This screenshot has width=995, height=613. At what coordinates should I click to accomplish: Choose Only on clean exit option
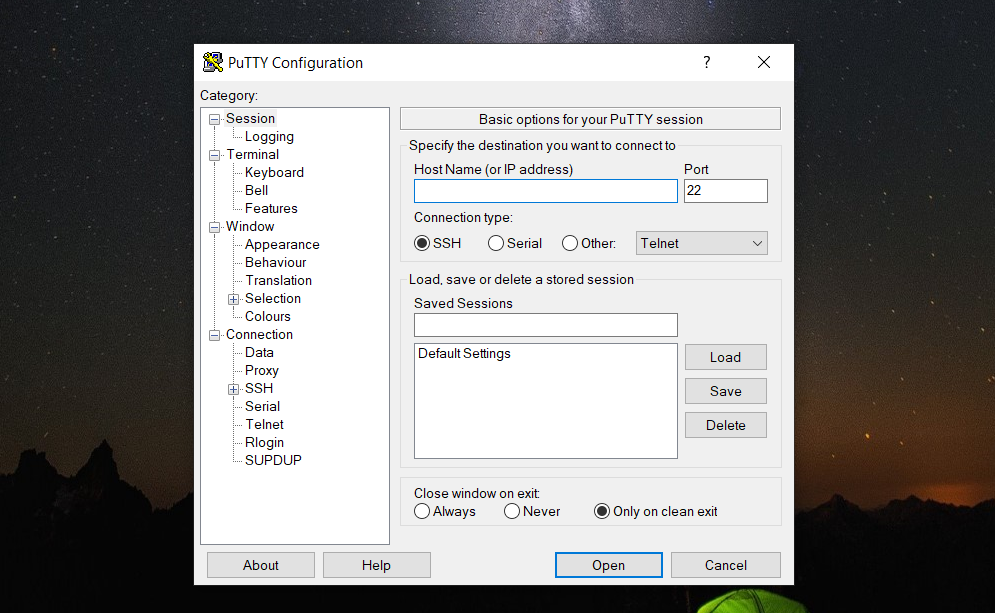click(x=602, y=511)
